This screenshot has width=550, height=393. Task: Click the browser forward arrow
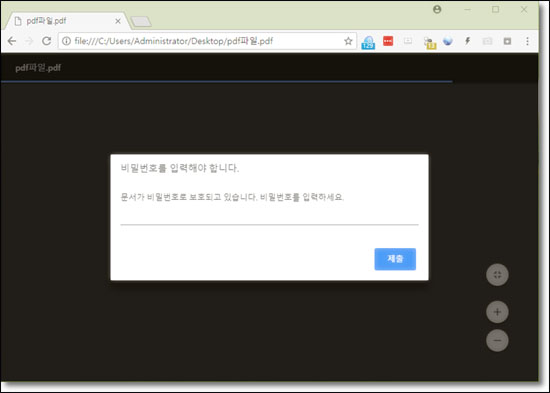(x=29, y=41)
